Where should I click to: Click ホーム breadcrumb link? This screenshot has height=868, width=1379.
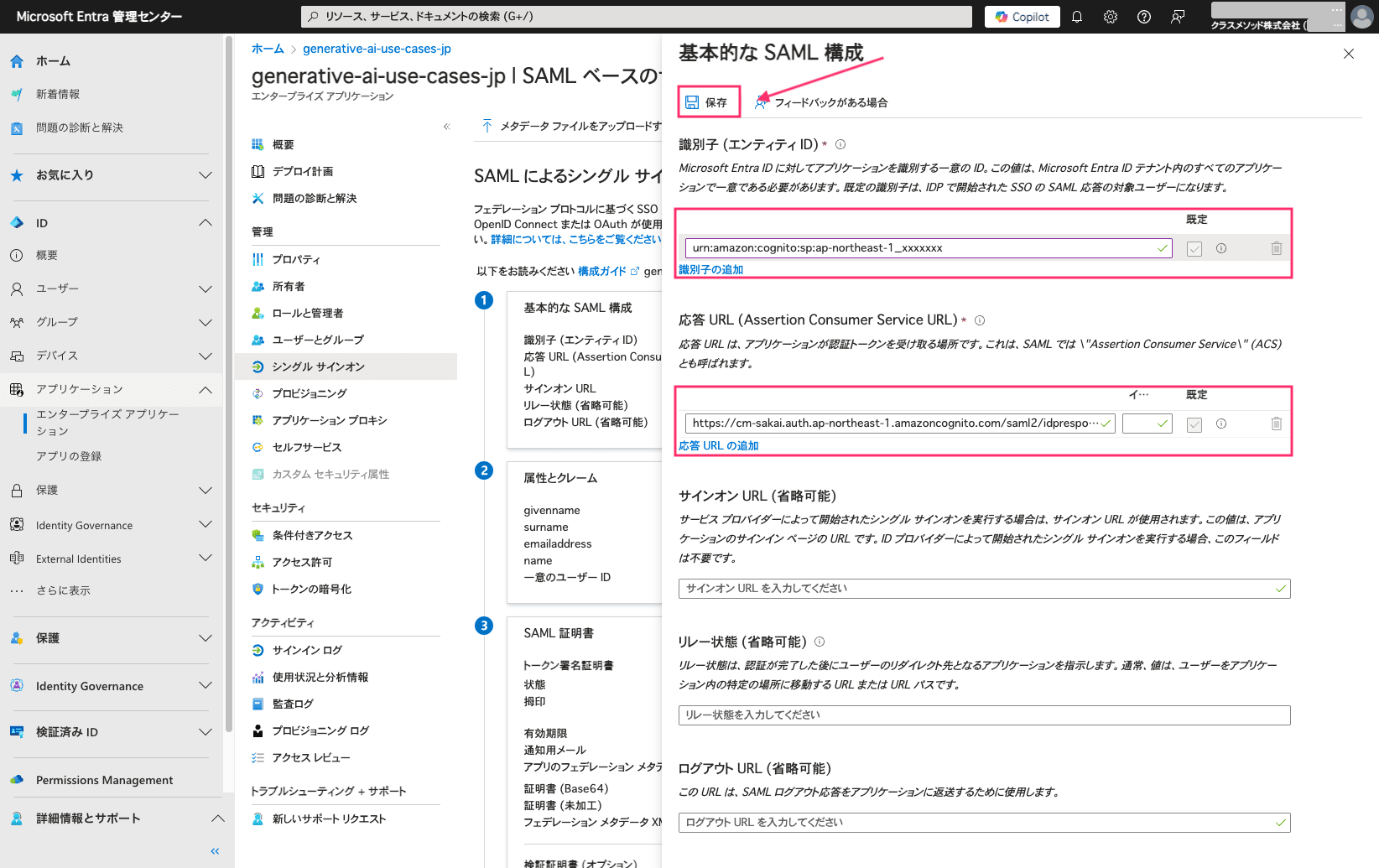pos(268,49)
